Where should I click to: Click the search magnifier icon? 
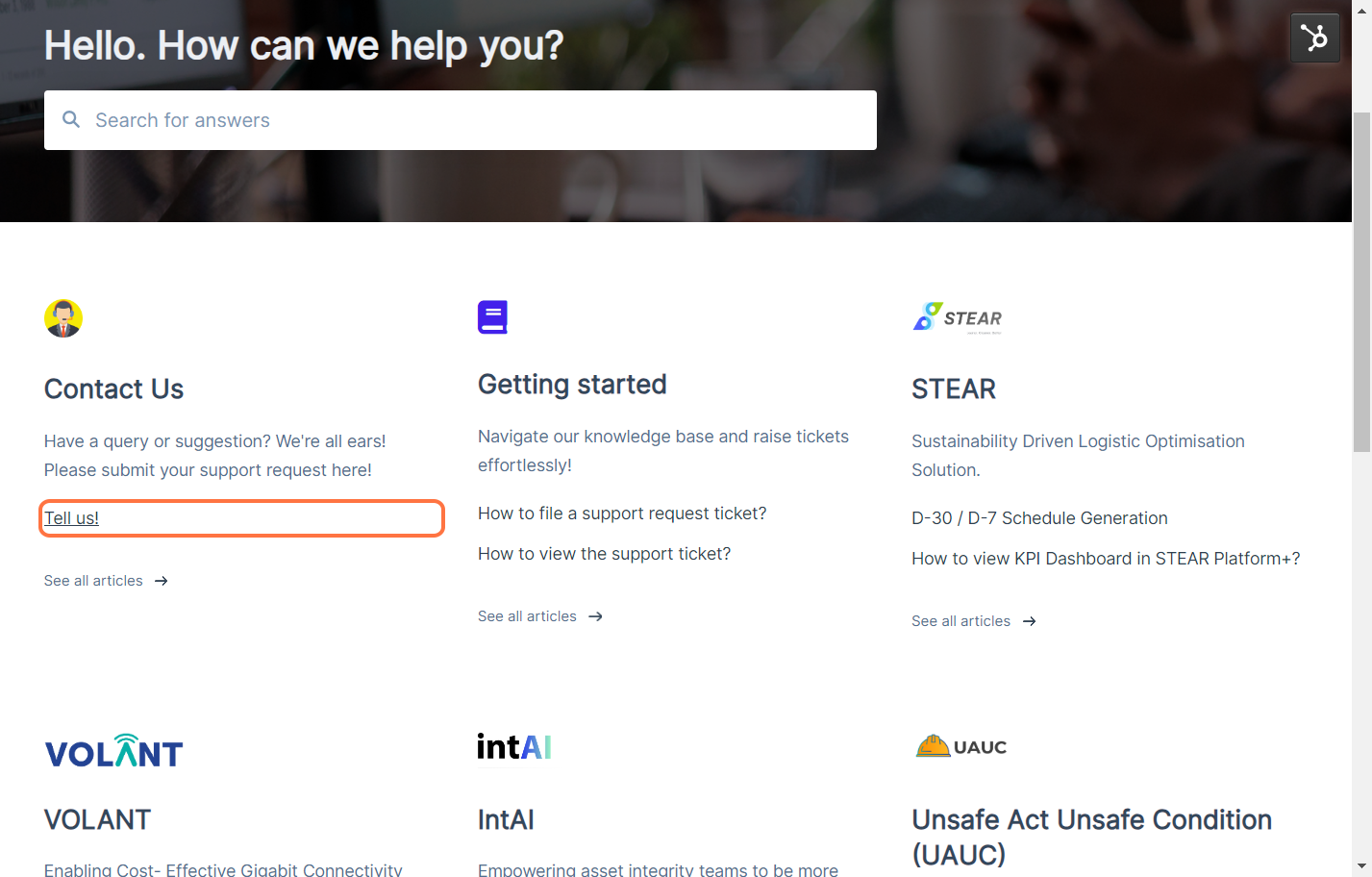coord(71,119)
